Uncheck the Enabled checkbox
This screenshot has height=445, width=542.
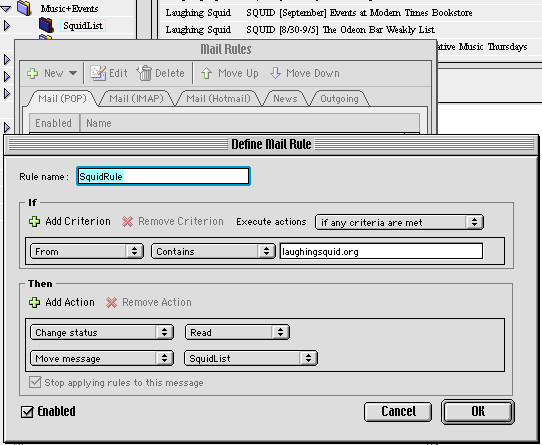coord(27,412)
